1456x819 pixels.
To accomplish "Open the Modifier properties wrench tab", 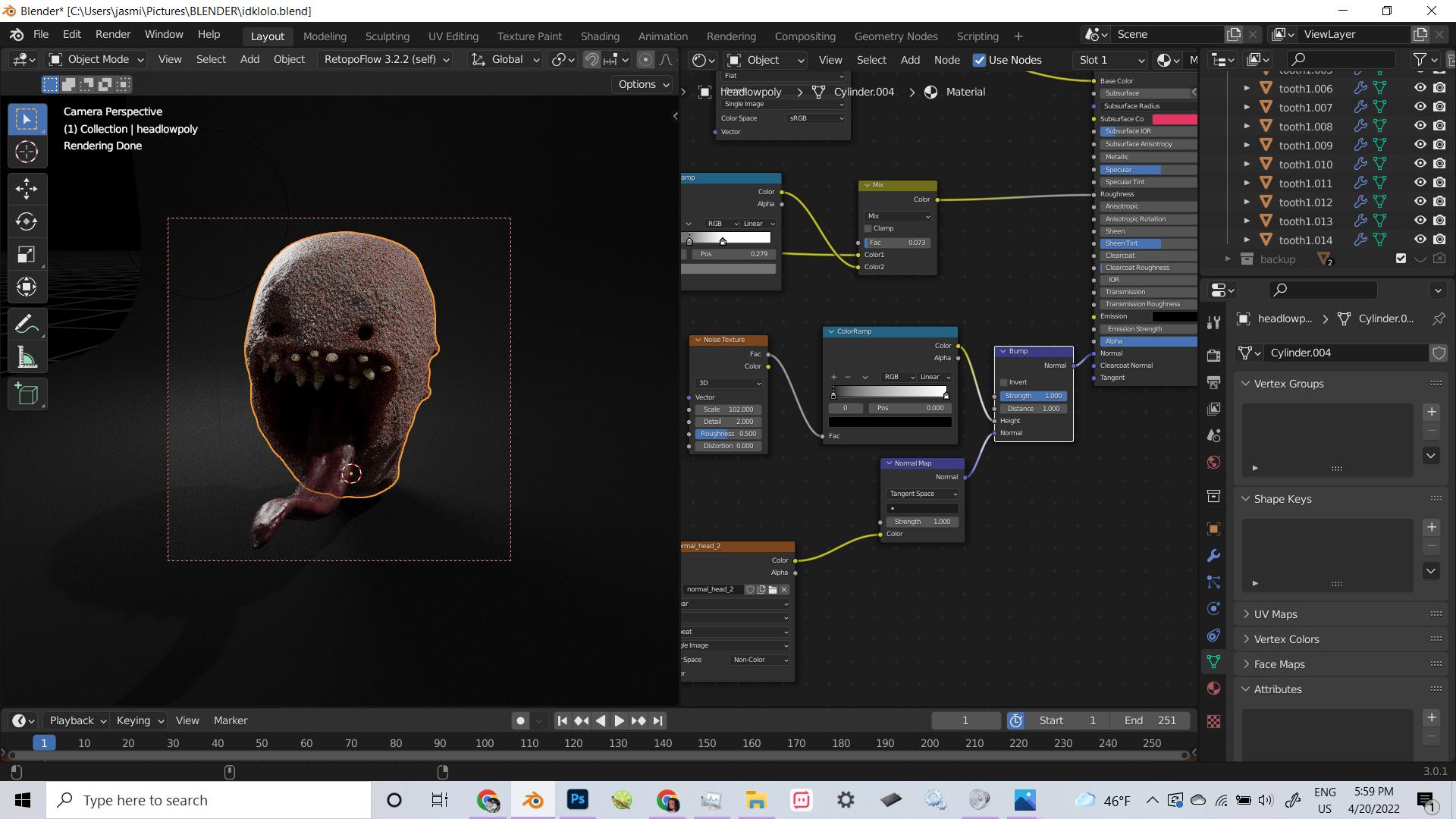I will tap(1213, 556).
